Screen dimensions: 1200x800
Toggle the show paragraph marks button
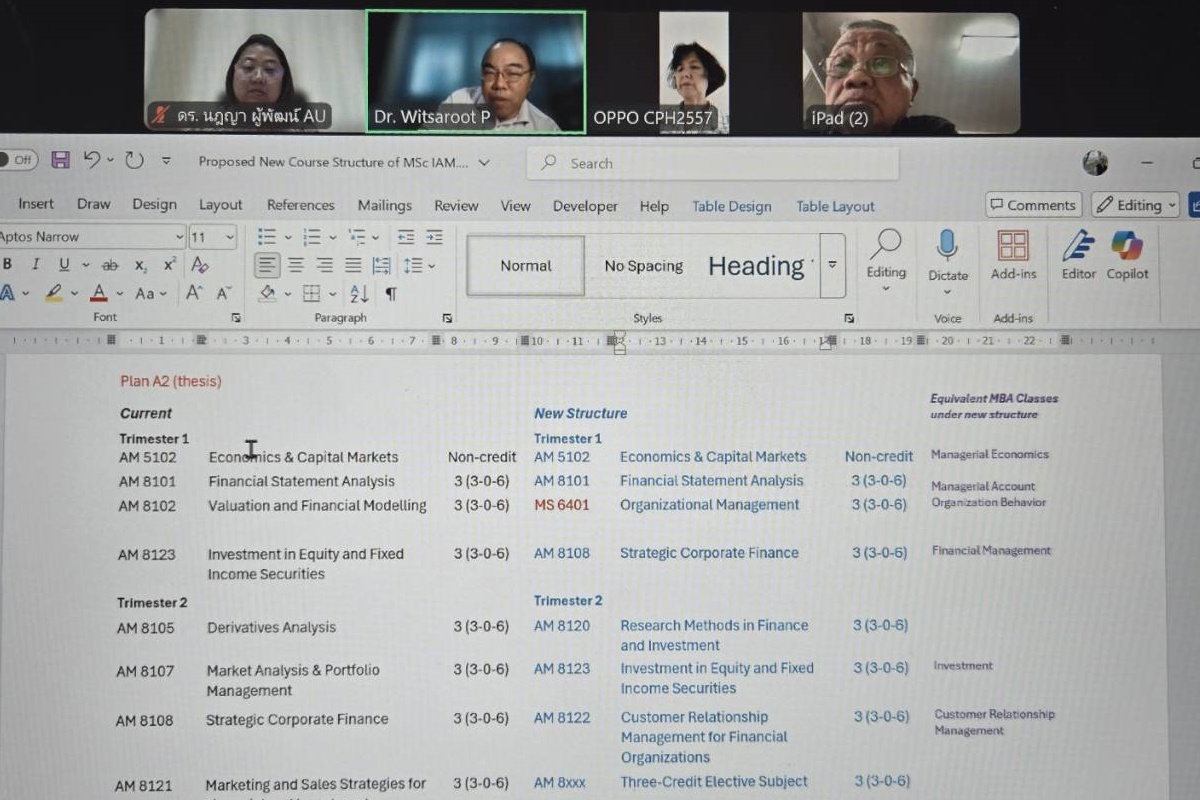tap(391, 294)
